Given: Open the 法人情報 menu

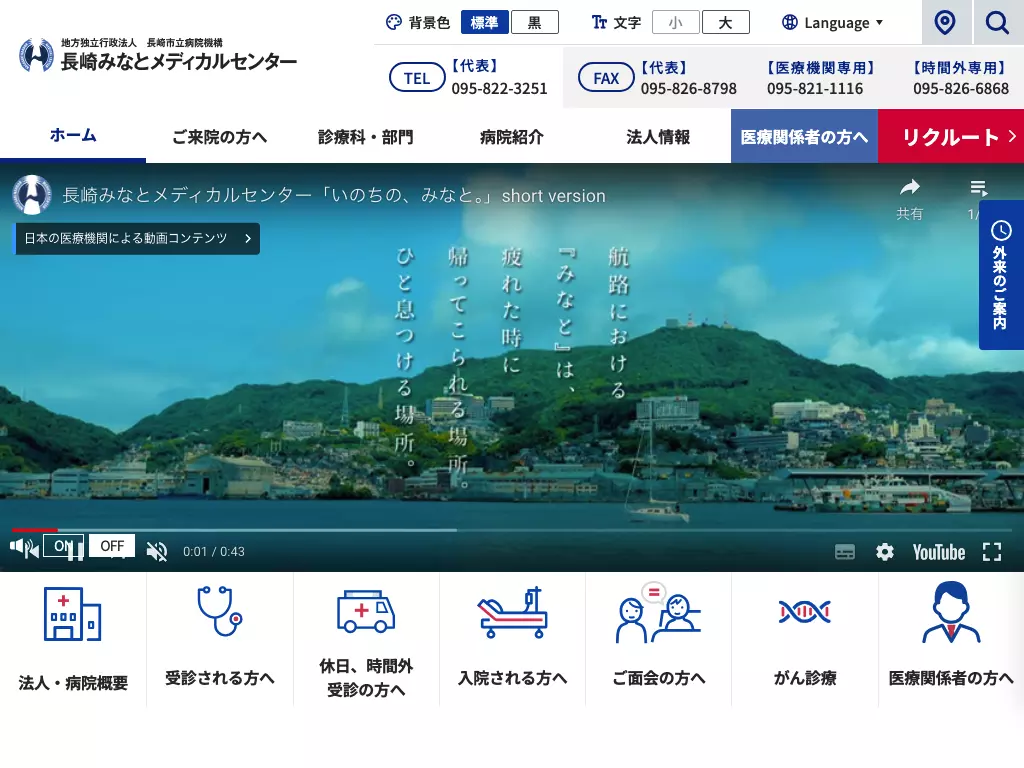Looking at the screenshot, I should 658,136.
